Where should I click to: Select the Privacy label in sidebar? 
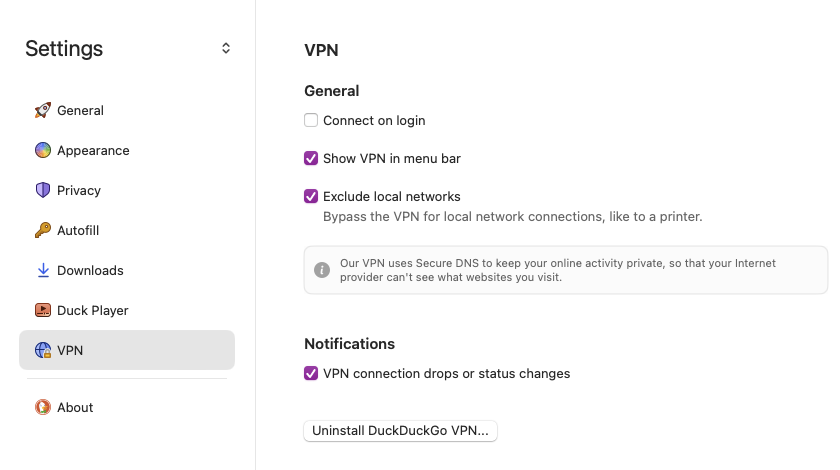tap(79, 190)
